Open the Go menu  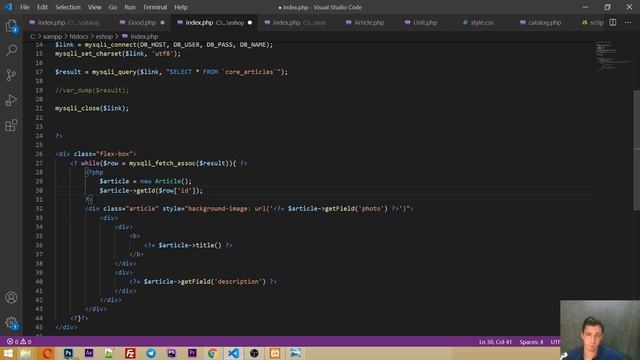tap(113, 7)
